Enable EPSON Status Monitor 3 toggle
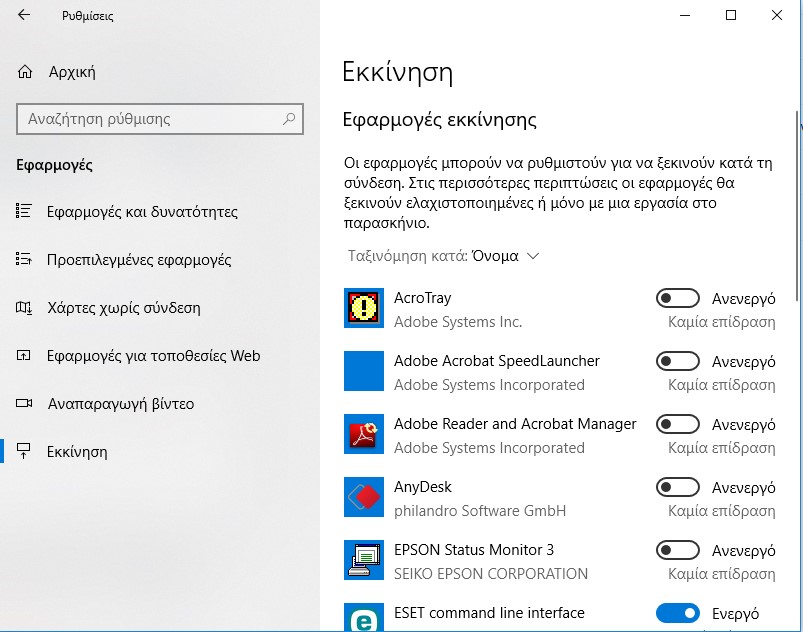The image size is (803, 632). point(678,550)
